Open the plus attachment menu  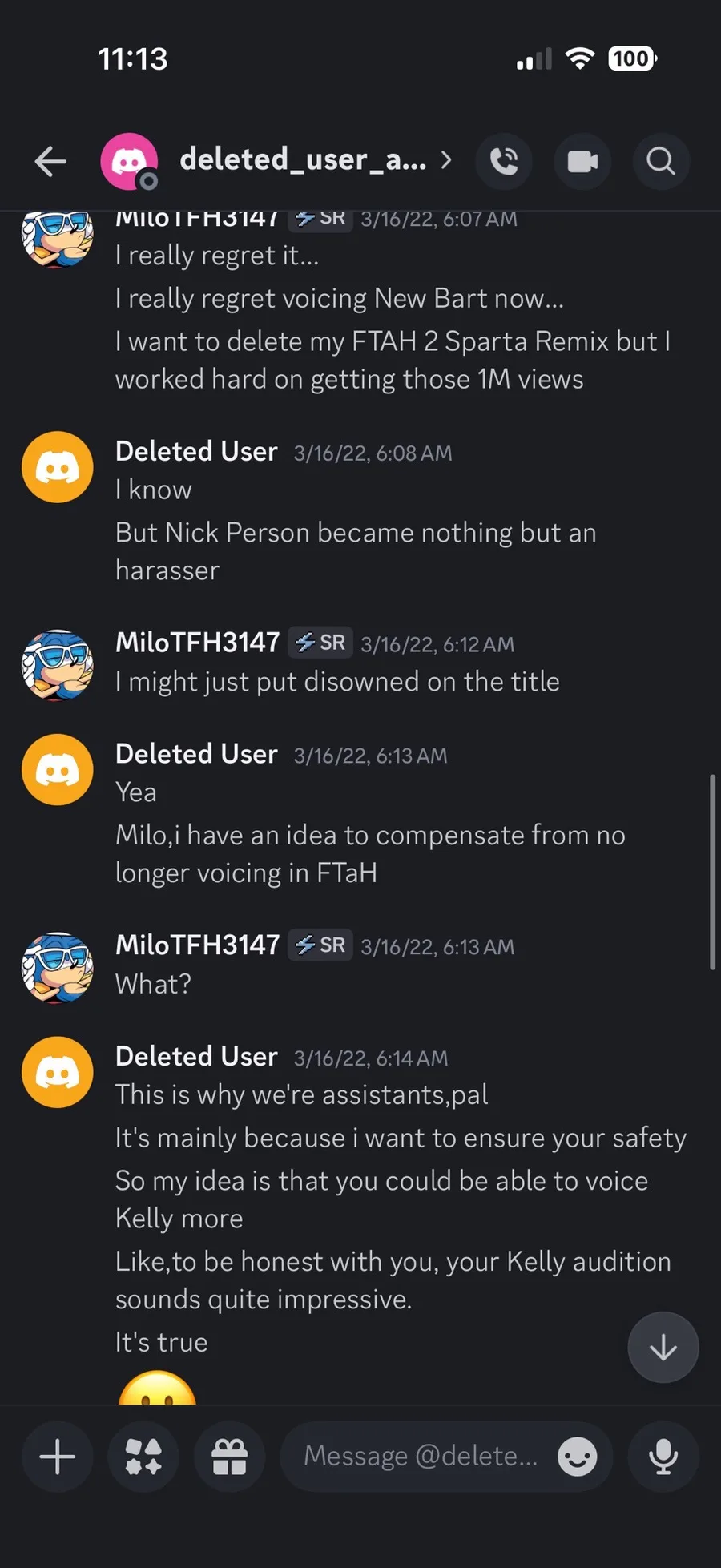click(x=58, y=1456)
